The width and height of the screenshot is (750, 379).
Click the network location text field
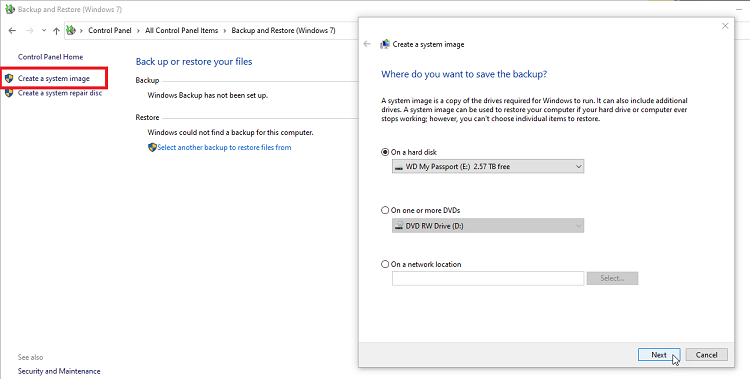click(488, 279)
